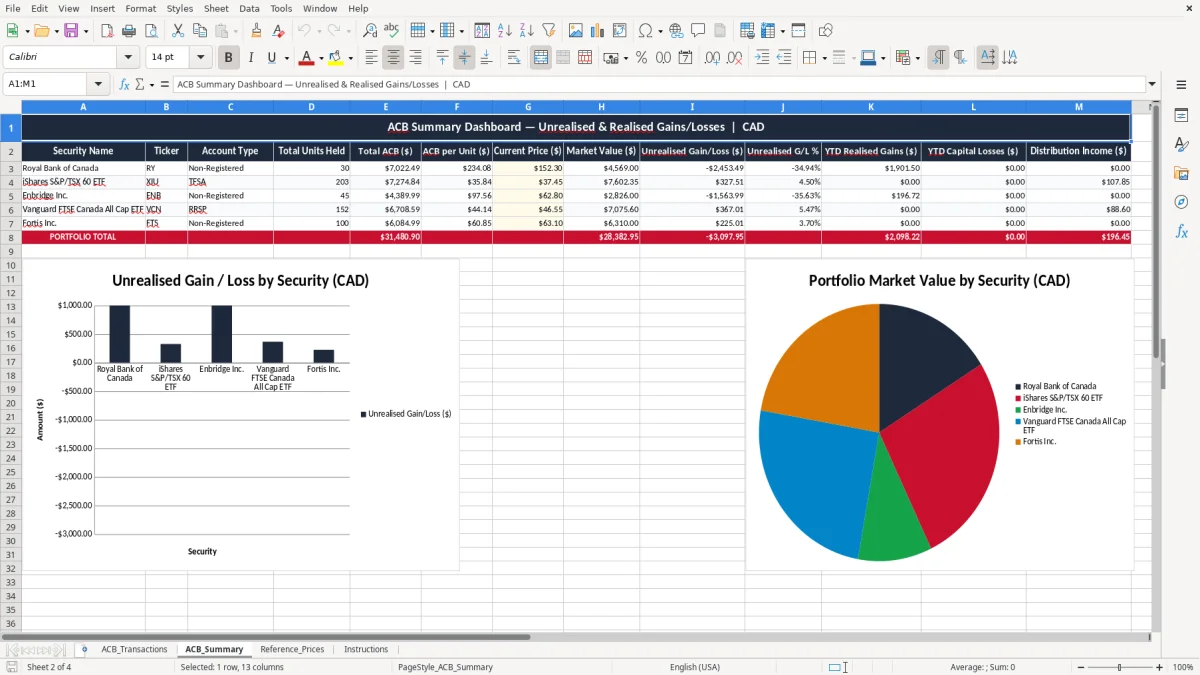Click English (USA) language in the status bar
Viewport: 1200px width, 675px height.
point(695,667)
